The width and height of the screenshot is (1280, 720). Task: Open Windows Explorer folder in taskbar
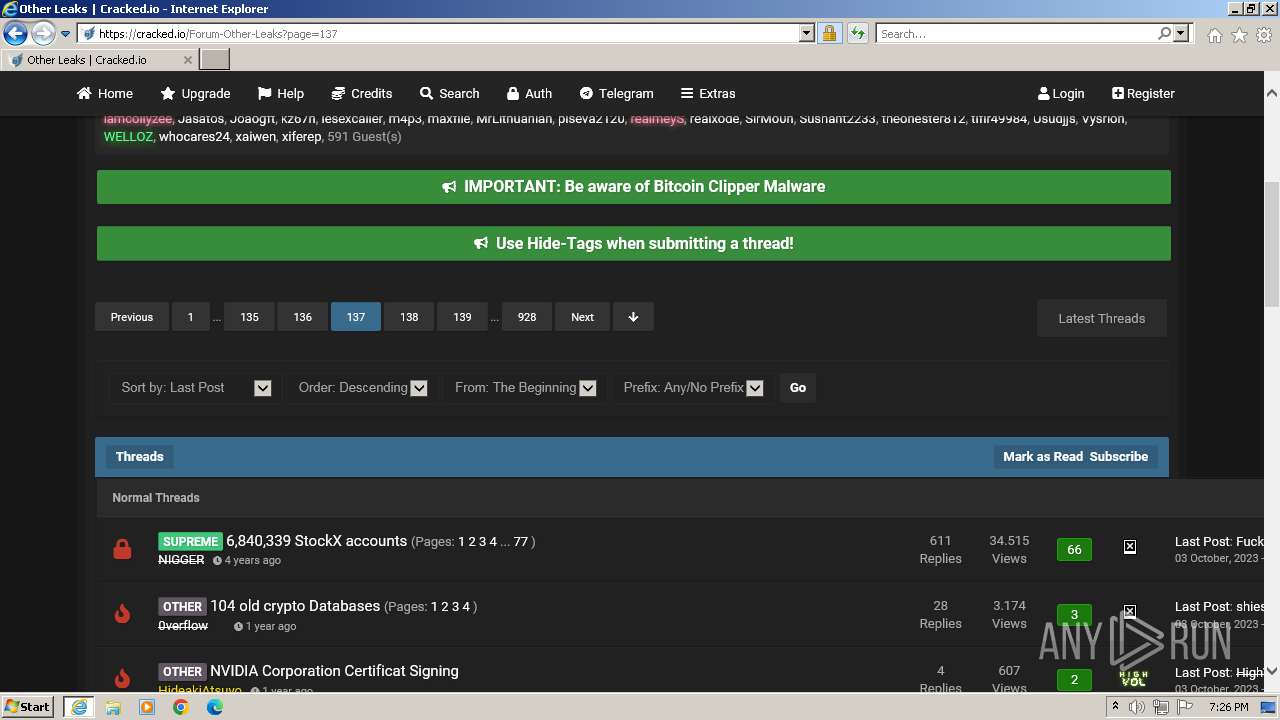[x=113, y=707]
